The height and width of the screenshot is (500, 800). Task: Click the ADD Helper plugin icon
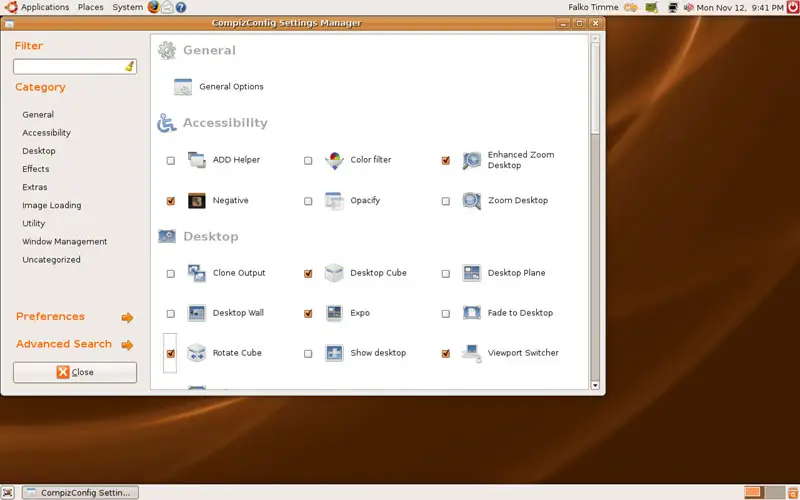click(196, 160)
